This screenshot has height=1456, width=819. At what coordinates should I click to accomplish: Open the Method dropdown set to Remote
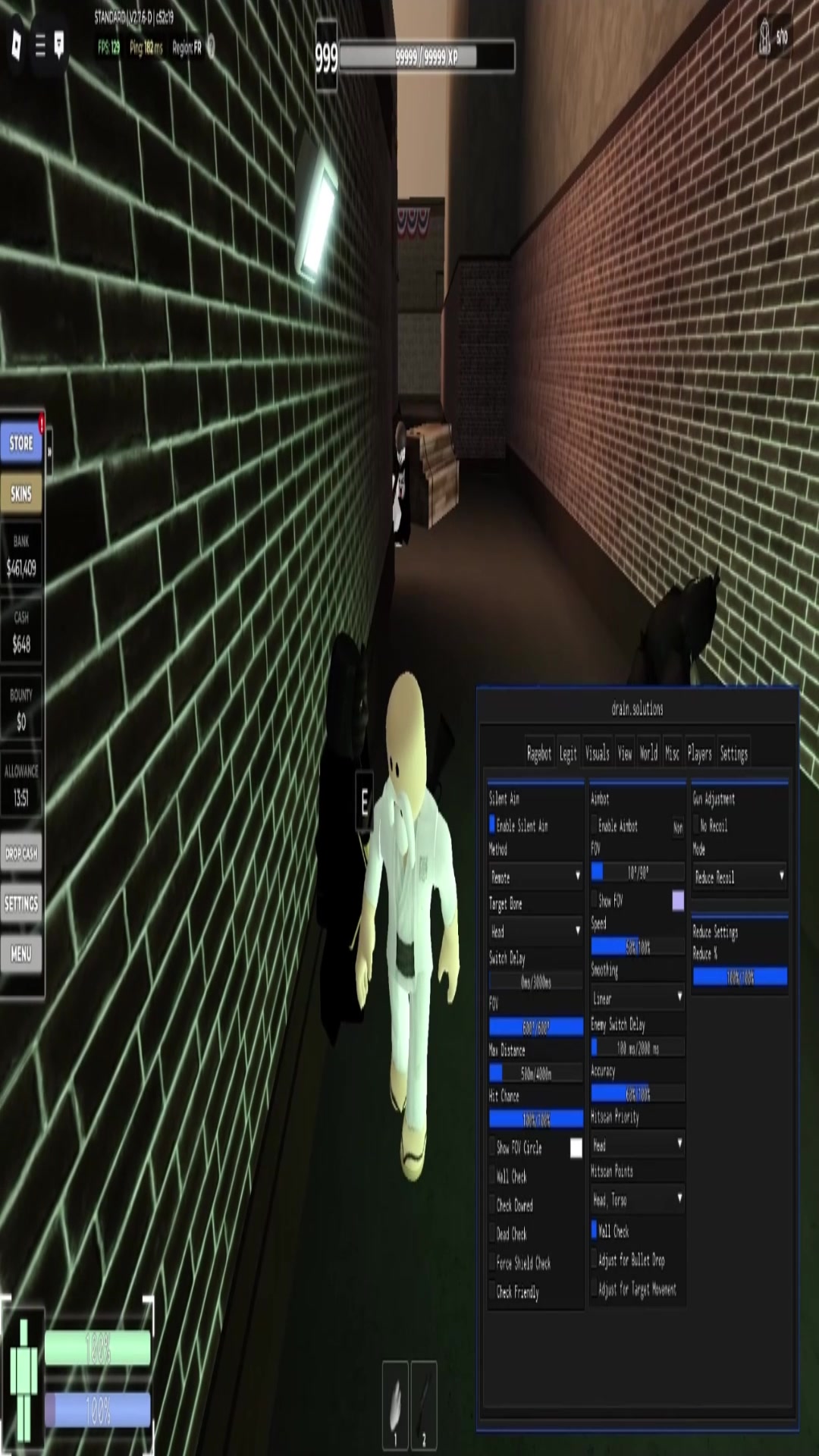point(536,877)
